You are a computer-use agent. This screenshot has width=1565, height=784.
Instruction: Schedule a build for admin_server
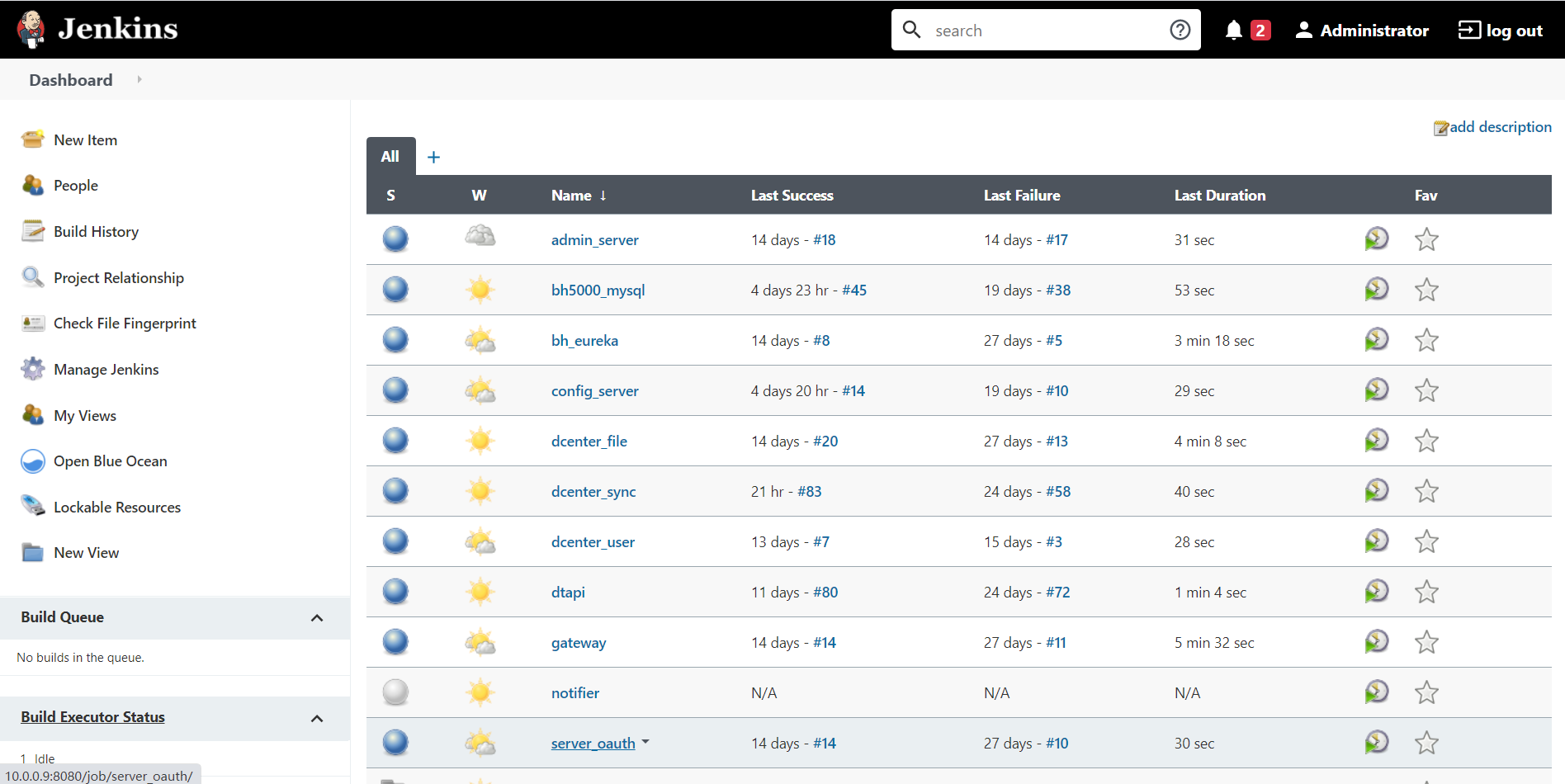(1376, 239)
